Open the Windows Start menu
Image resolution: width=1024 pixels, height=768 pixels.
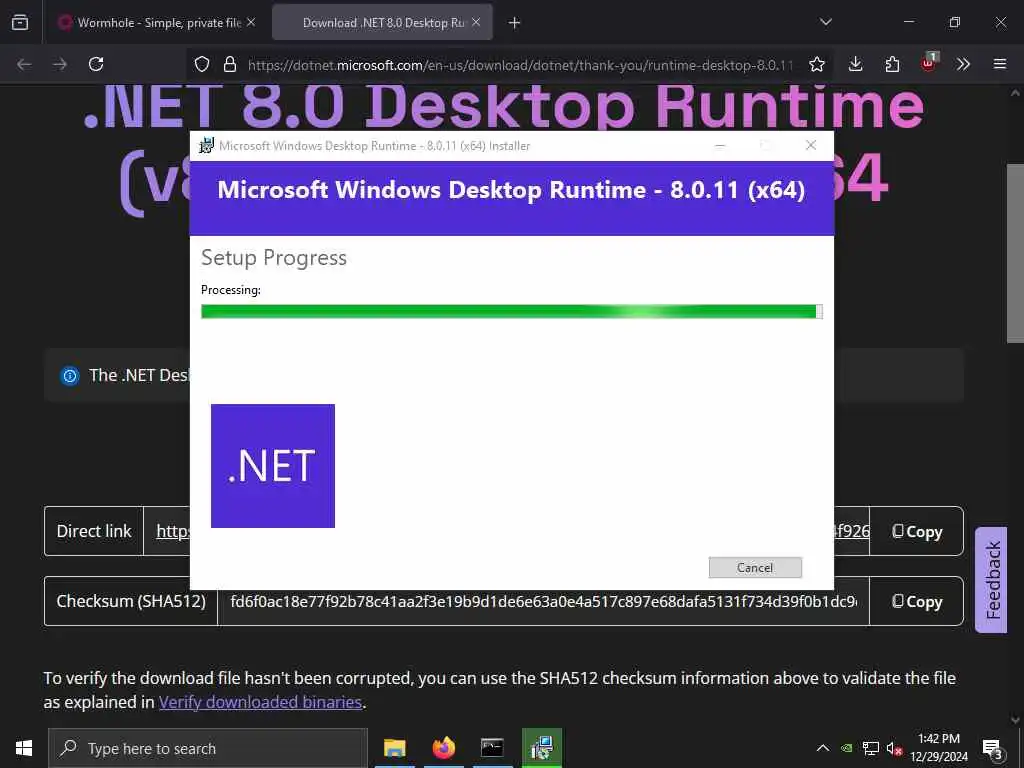point(24,748)
